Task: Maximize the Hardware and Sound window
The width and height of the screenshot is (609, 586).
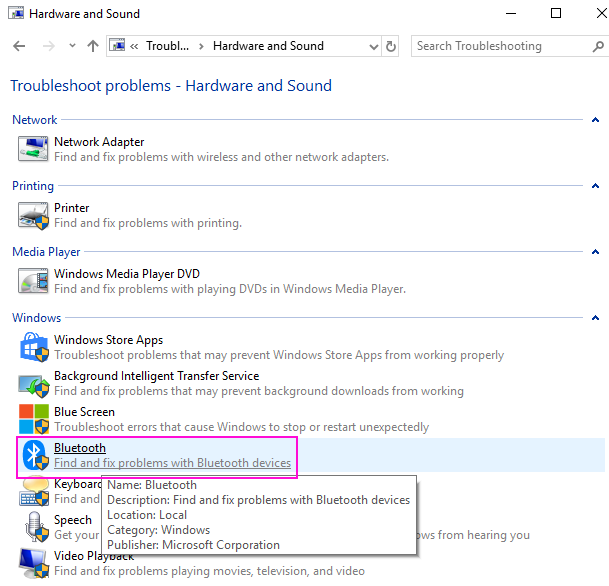Action: tap(556, 13)
